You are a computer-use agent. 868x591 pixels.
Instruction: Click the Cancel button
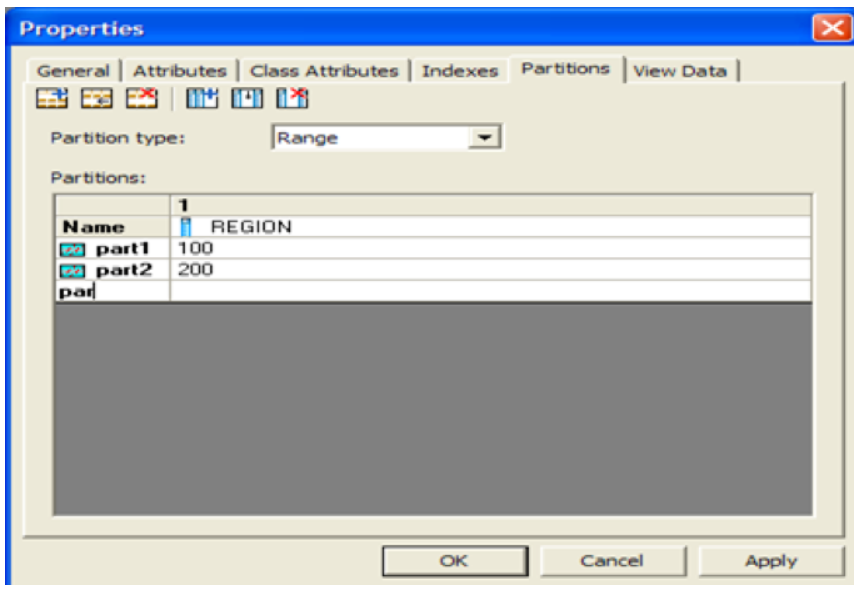point(612,561)
